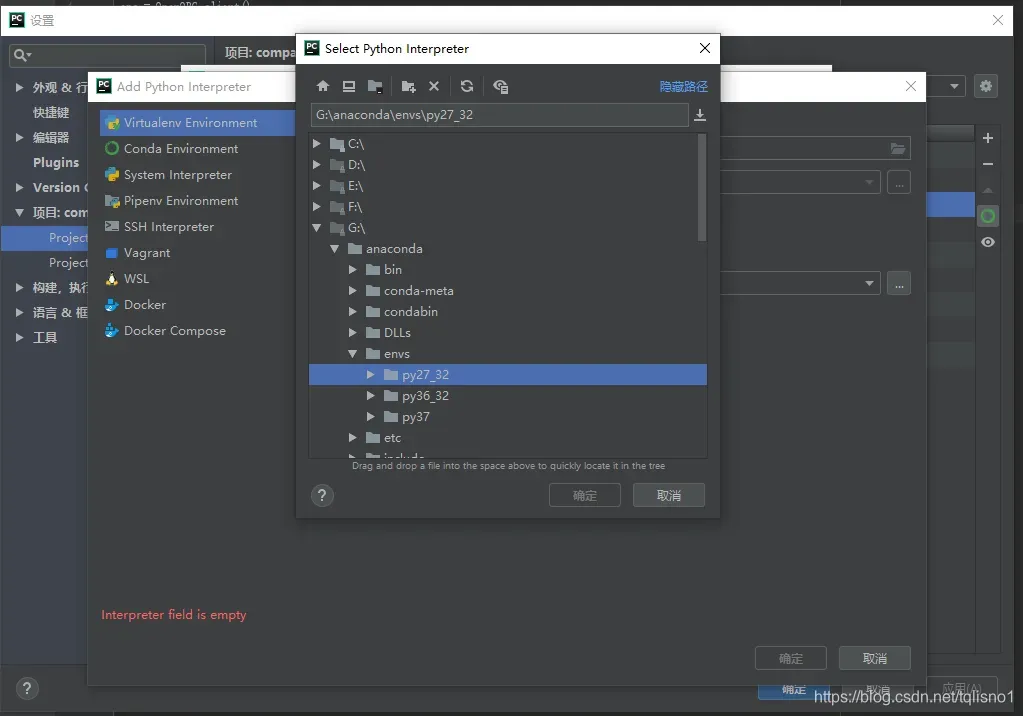
Task: Refresh the file tree
Action: [x=466, y=86]
